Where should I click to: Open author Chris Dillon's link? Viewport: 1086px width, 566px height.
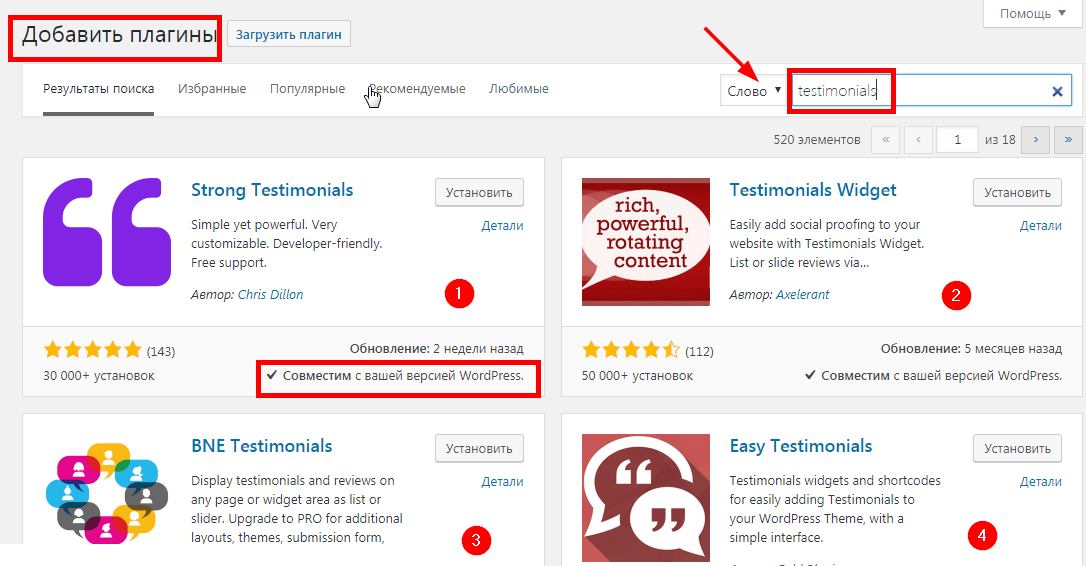[270, 294]
